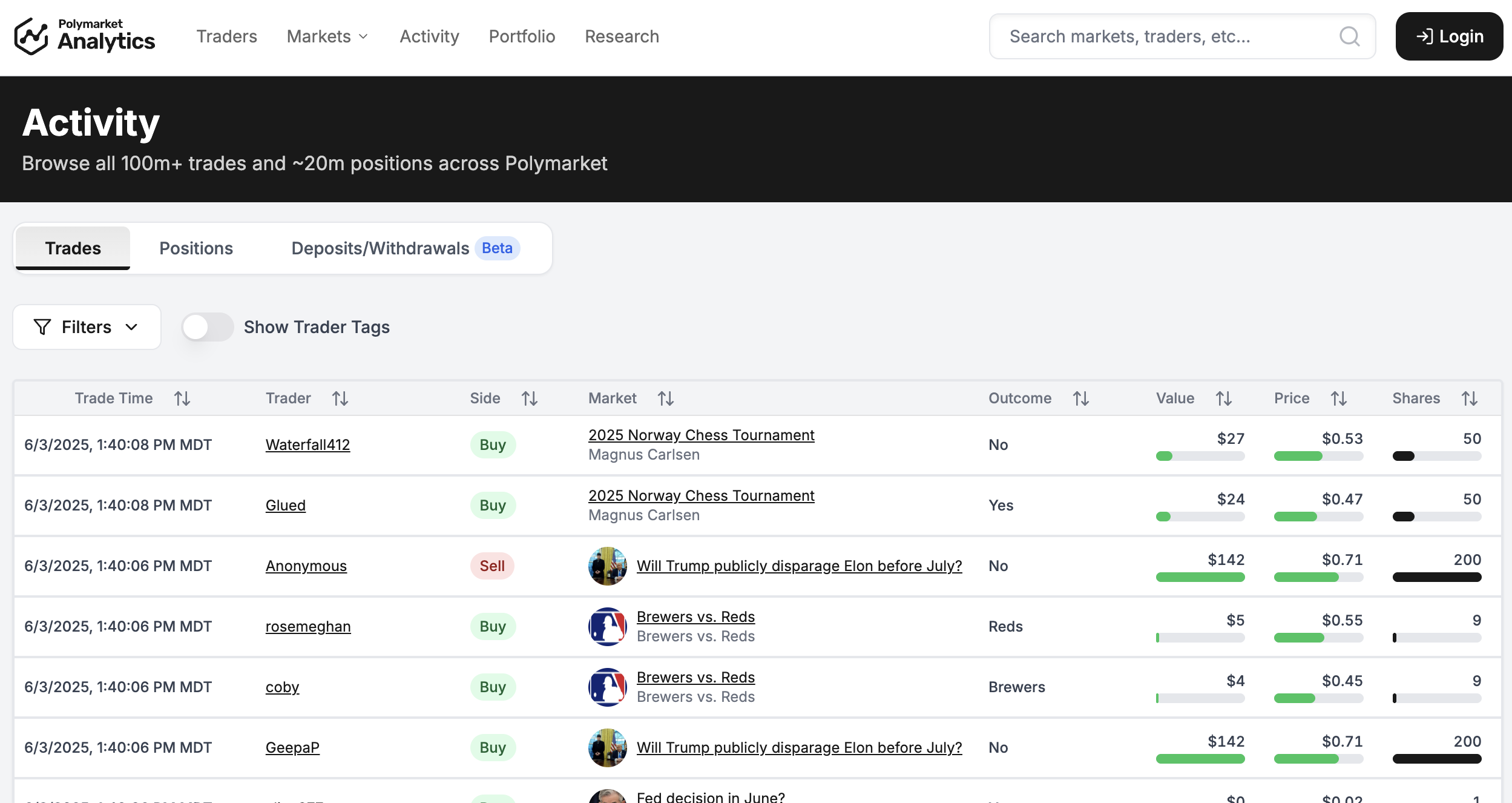
Task: Click the Polymarket Analytics logo icon
Action: [x=31, y=36]
